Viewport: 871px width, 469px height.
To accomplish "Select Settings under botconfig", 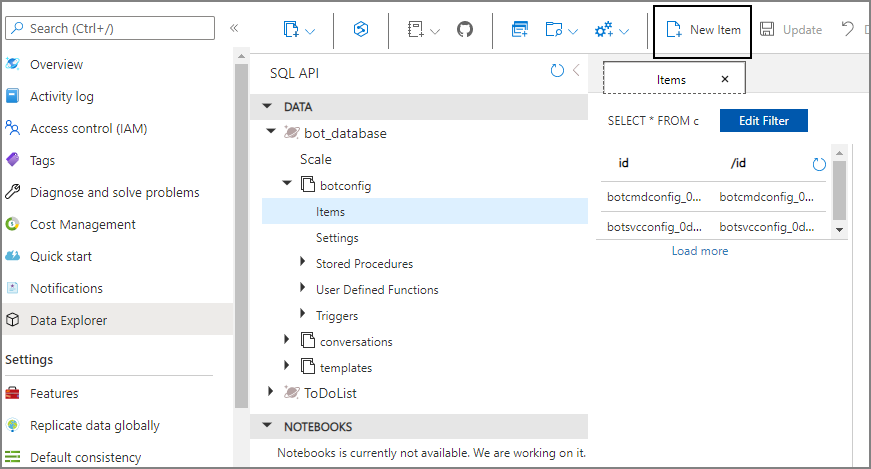I will click(x=337, y=238).
